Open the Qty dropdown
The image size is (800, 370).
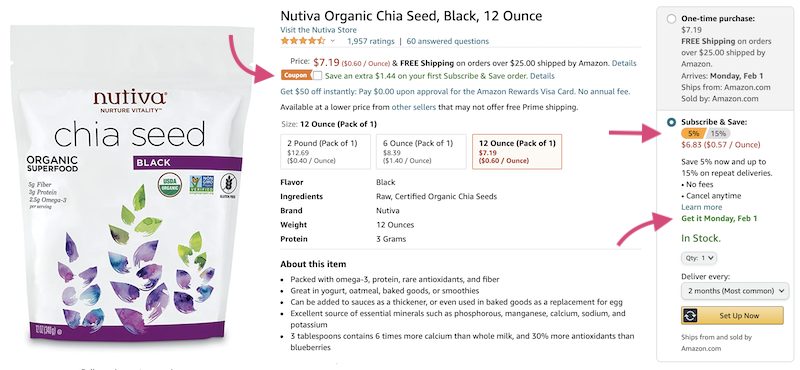(x=699, y=258)
